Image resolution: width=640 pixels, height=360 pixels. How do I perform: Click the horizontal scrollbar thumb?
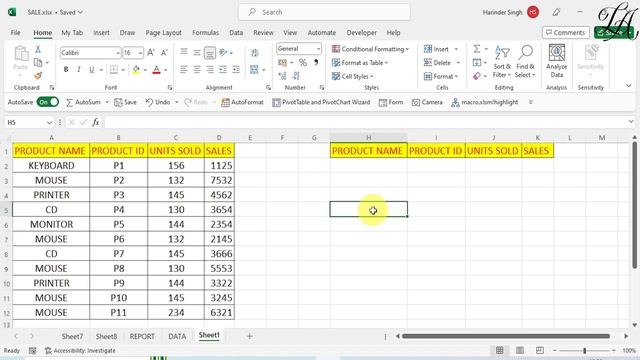(x=506, y=336)
